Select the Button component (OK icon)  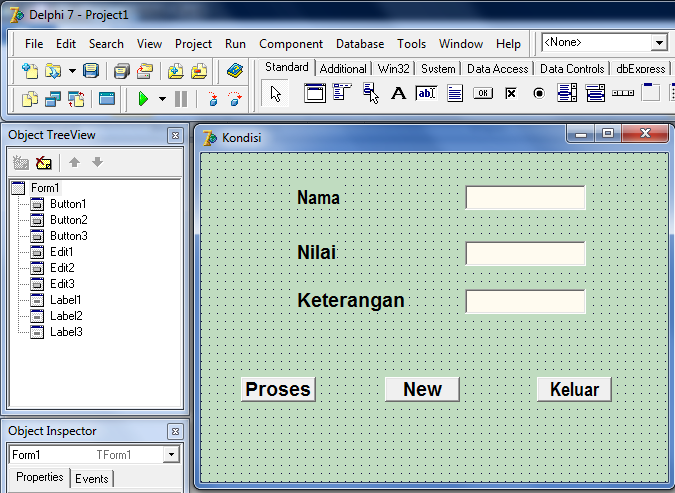tap(483, 93)
